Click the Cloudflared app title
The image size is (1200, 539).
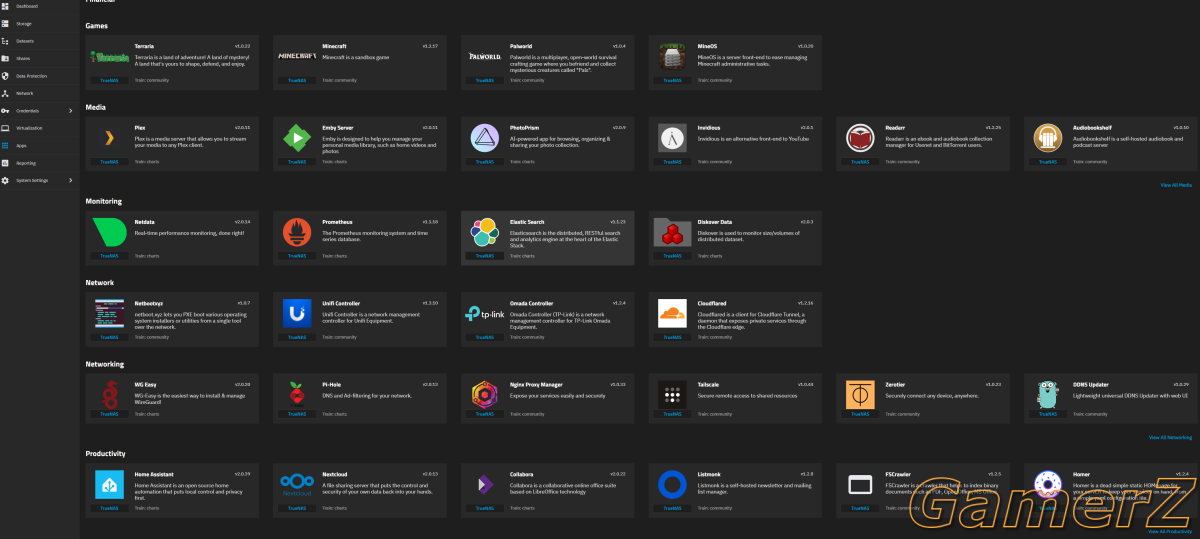(x=710, y=302)
